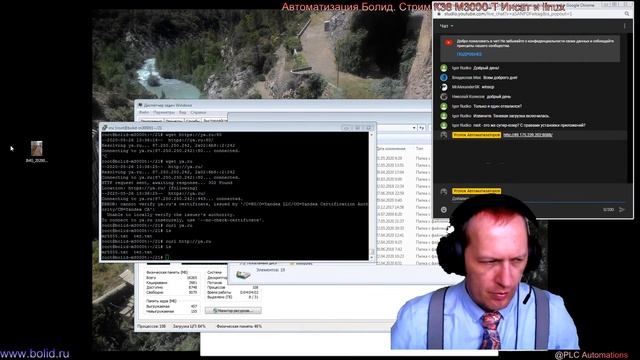Click the 'Процессов: 108' status bar entry

151,327
